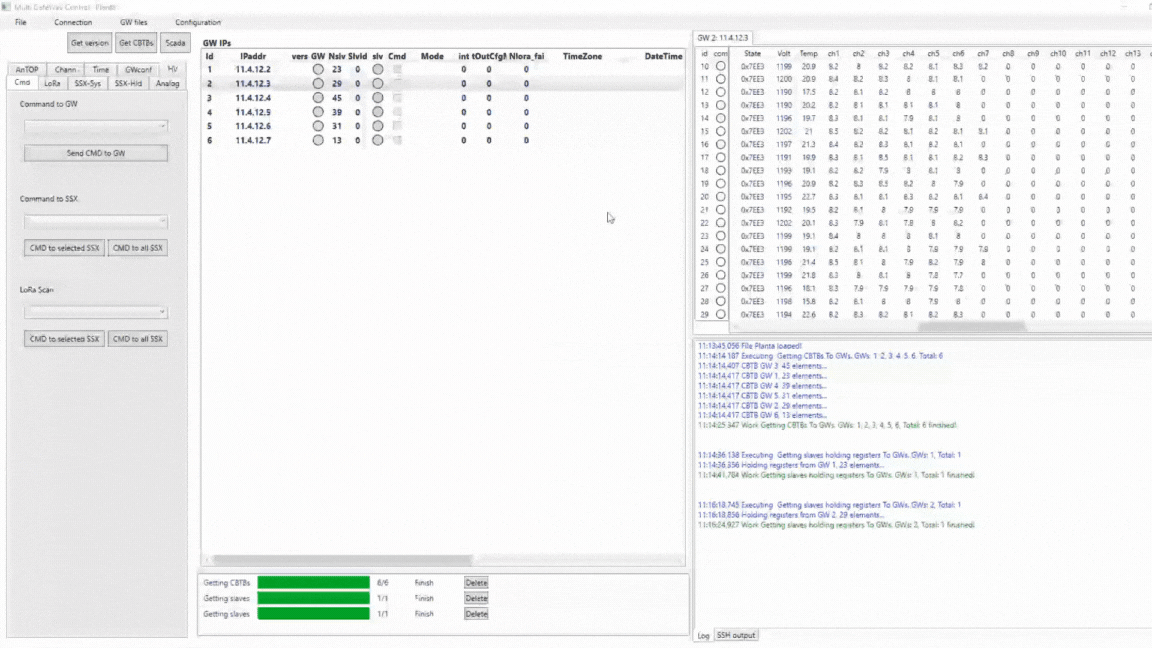Select the SSX-Sys tab

pyautogui.click(x=87, y=83)
